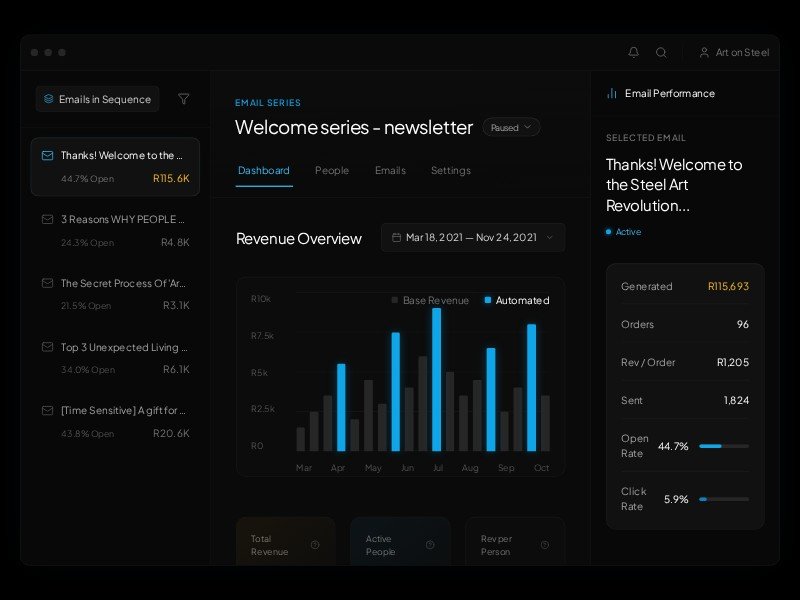Click the user profile icon beside Art on Steel

[x=704, y=52]
